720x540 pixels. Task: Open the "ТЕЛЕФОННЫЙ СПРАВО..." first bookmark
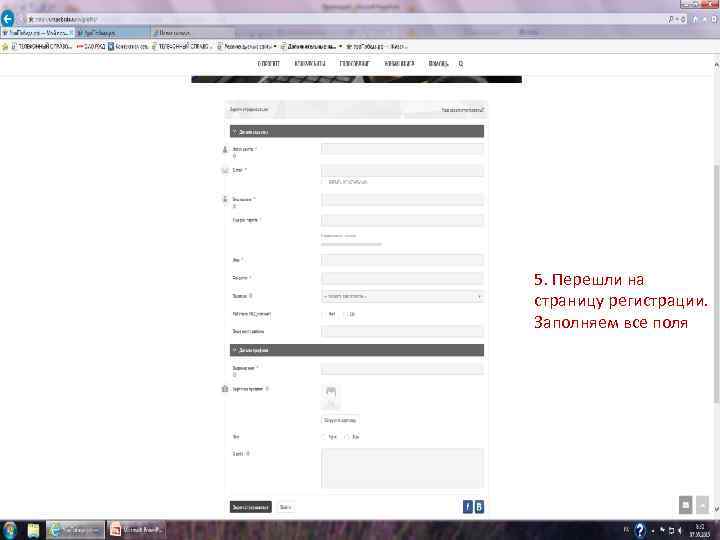pyautogui.click(x=41, y=46)
